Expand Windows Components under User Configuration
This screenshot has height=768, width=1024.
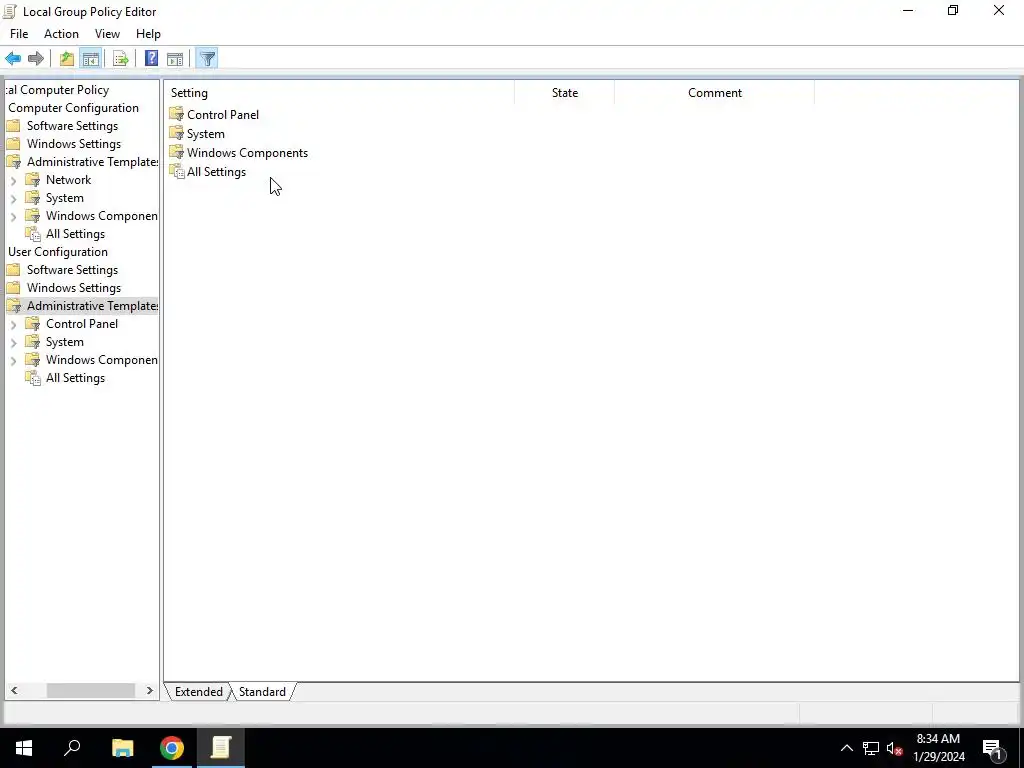pyautogui.click(x=14, y=360)
